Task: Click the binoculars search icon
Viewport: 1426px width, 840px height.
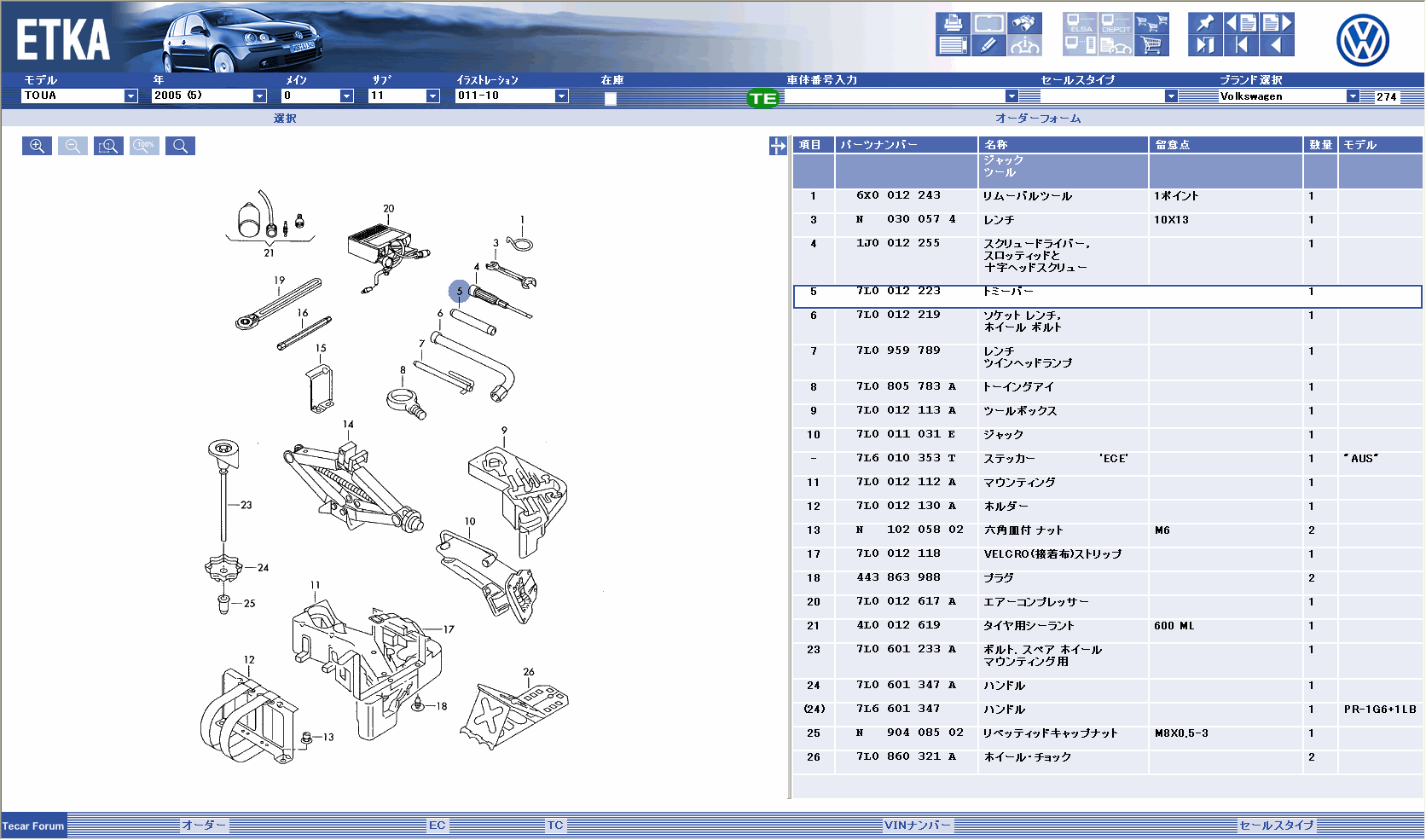Action: [x=1024, y=23]
